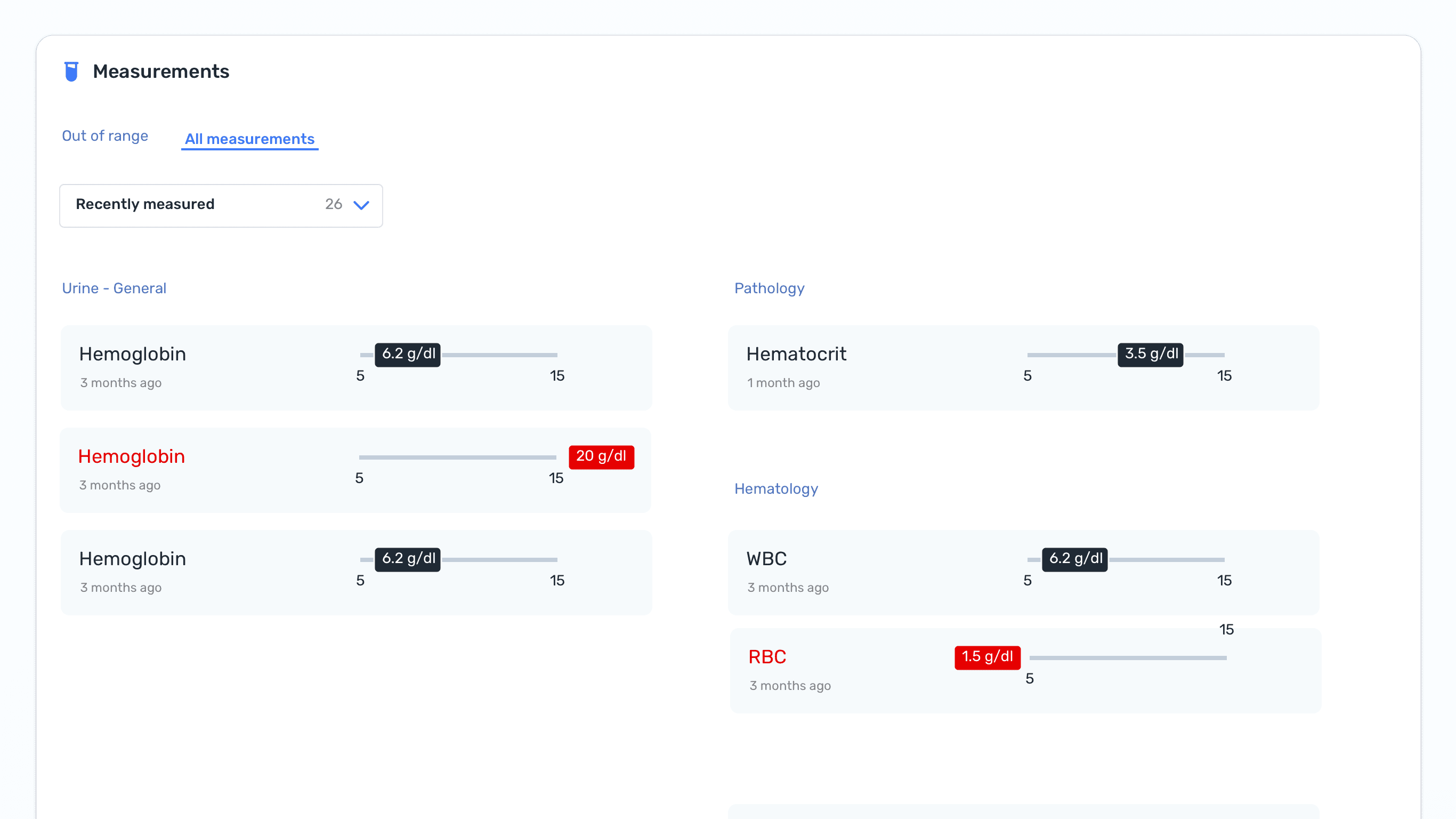Click the Measurements test tube icon
This screenshot has height=819, width=1456.
point(71,71)
